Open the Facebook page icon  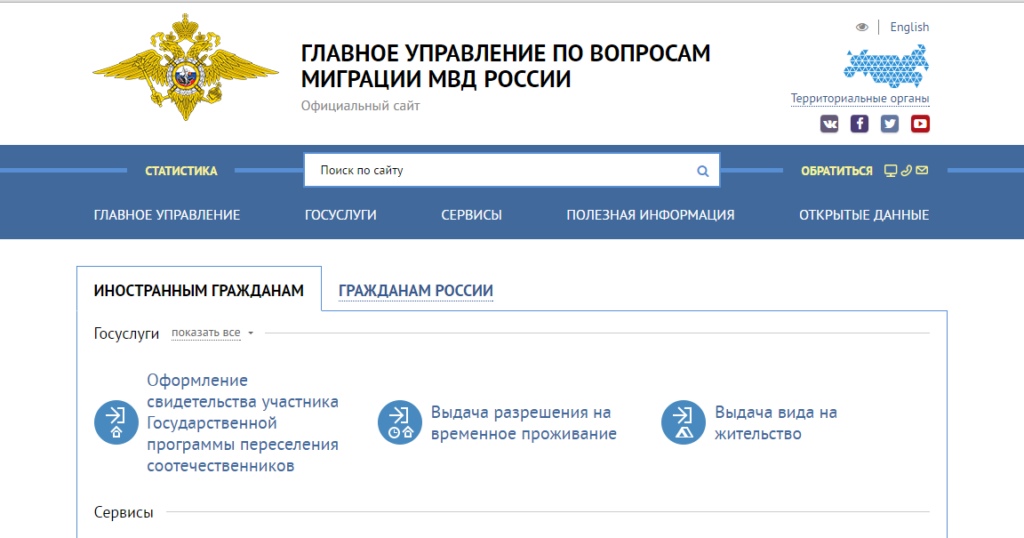coord(859,123)
